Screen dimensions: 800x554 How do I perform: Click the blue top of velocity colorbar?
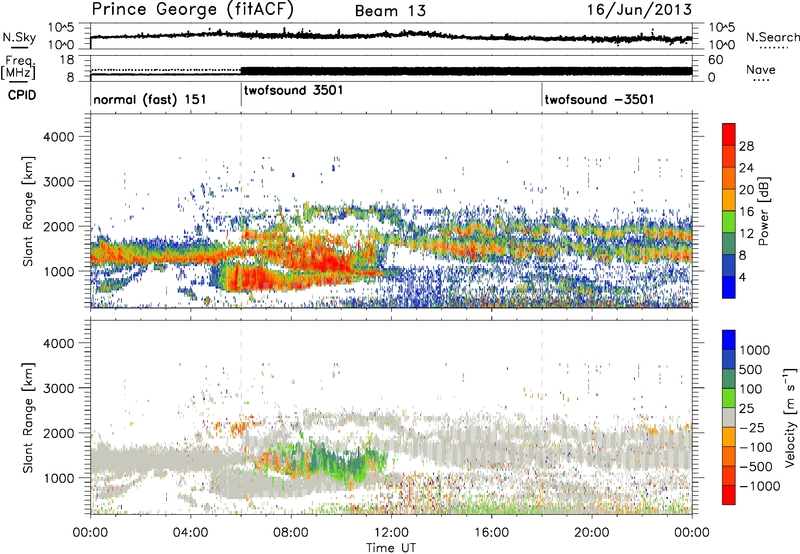[729, 340]
